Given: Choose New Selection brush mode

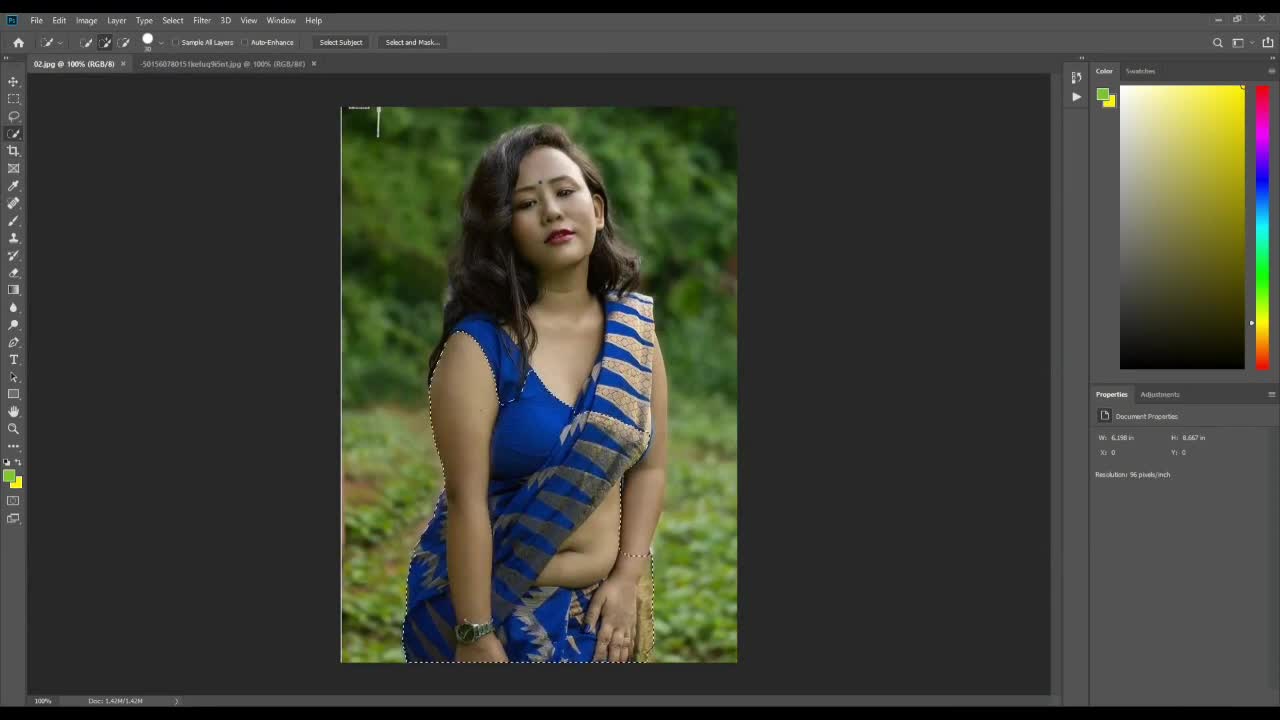Looking at the screenshot, I should coord(86,42).
